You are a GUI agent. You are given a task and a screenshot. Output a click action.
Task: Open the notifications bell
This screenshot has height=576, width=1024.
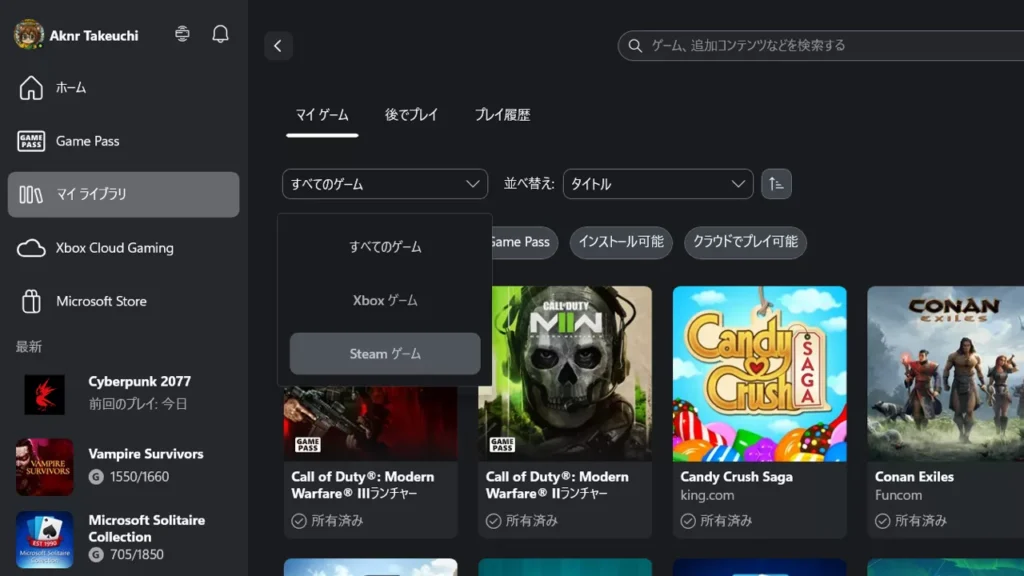click(x=221, y=34)
